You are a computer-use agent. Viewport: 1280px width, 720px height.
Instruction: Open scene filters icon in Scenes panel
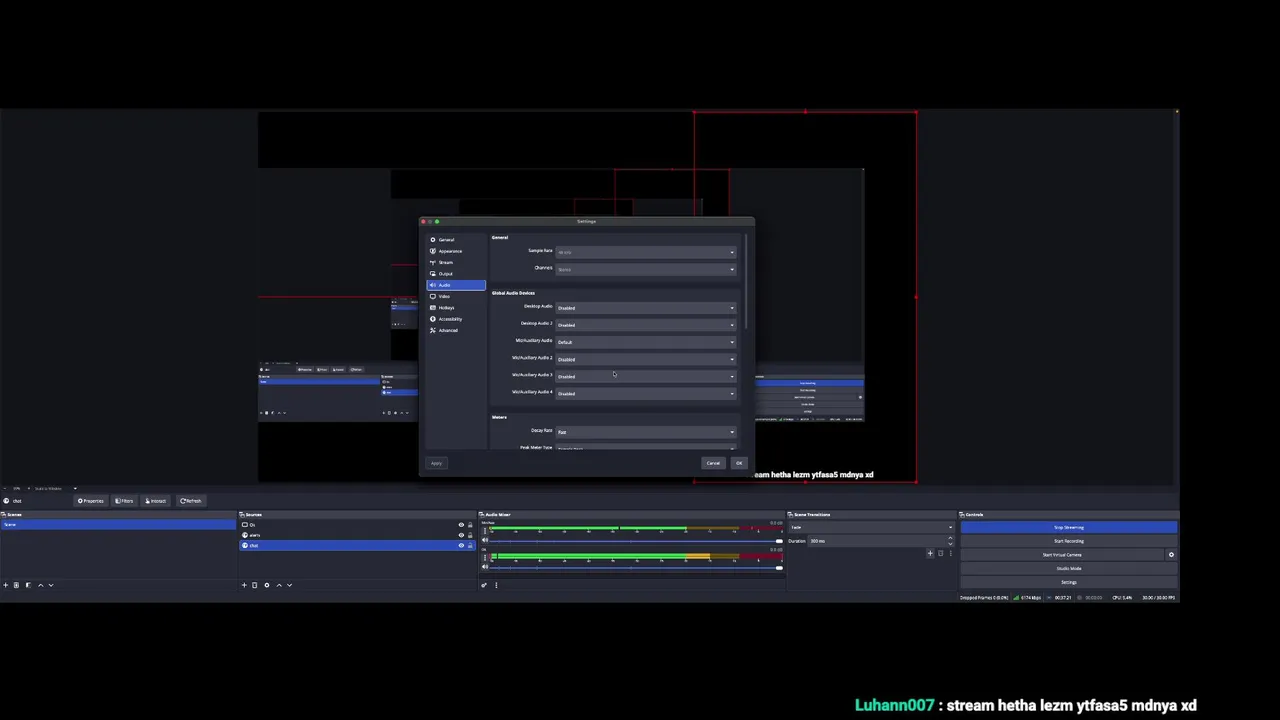tap(28, 585)
